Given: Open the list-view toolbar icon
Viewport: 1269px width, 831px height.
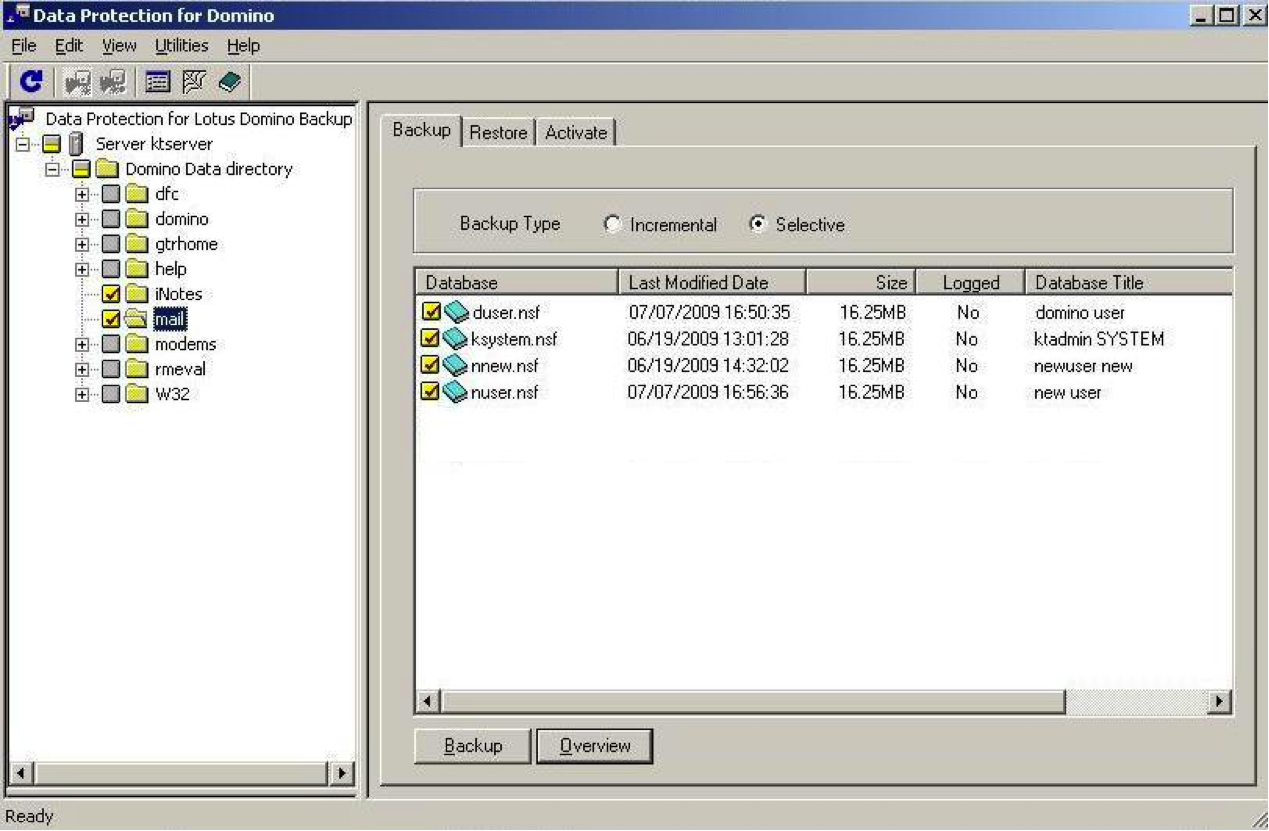Looking at the screenshot, I should [160, 82].
